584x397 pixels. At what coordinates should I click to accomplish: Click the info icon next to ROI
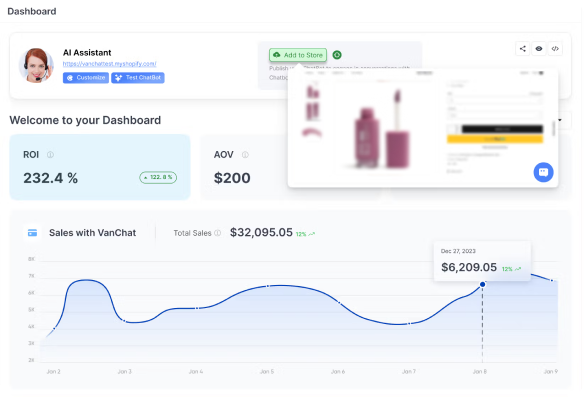tap(50, 155)
